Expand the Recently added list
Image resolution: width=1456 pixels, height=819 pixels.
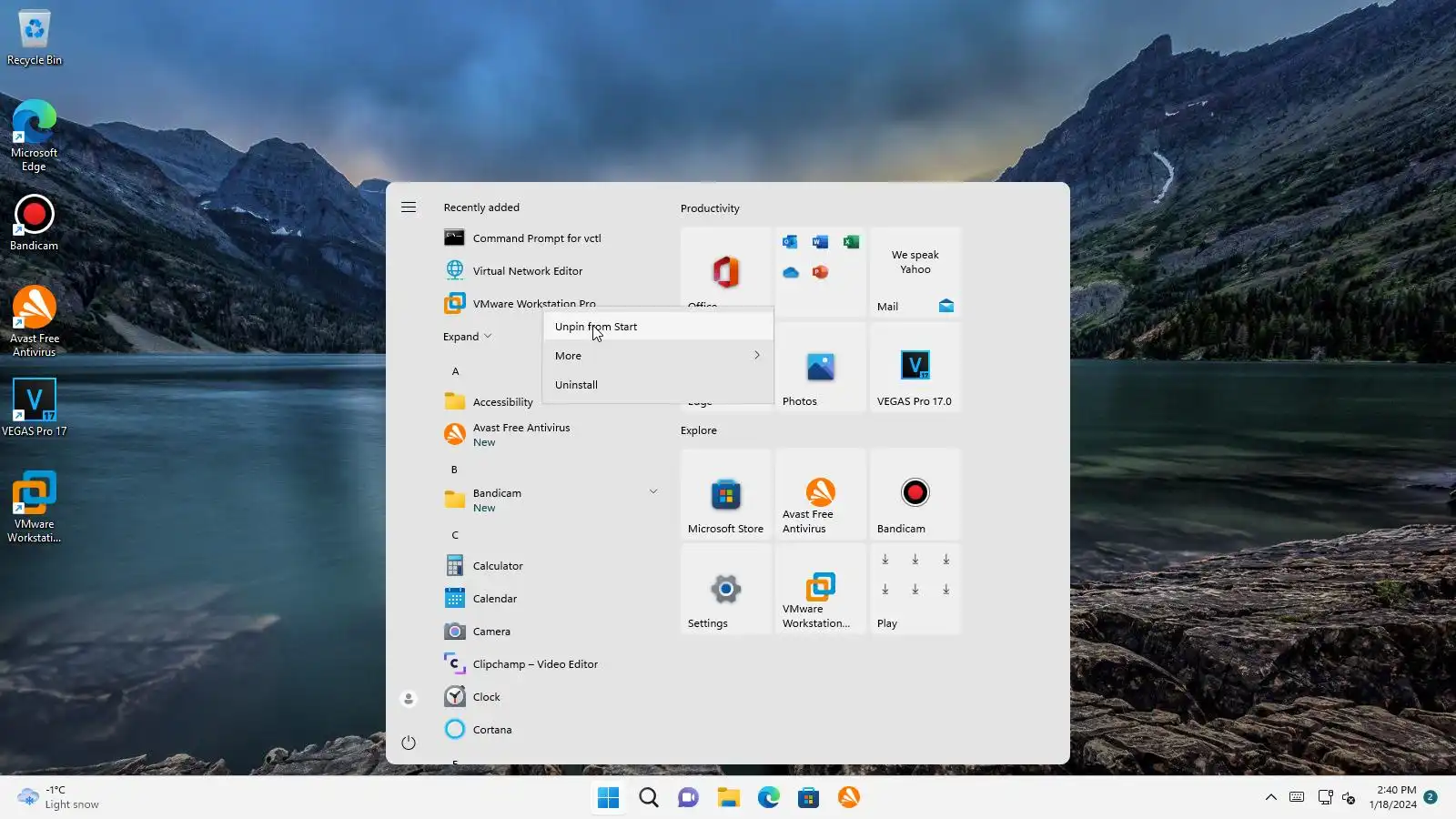(468, 337)
